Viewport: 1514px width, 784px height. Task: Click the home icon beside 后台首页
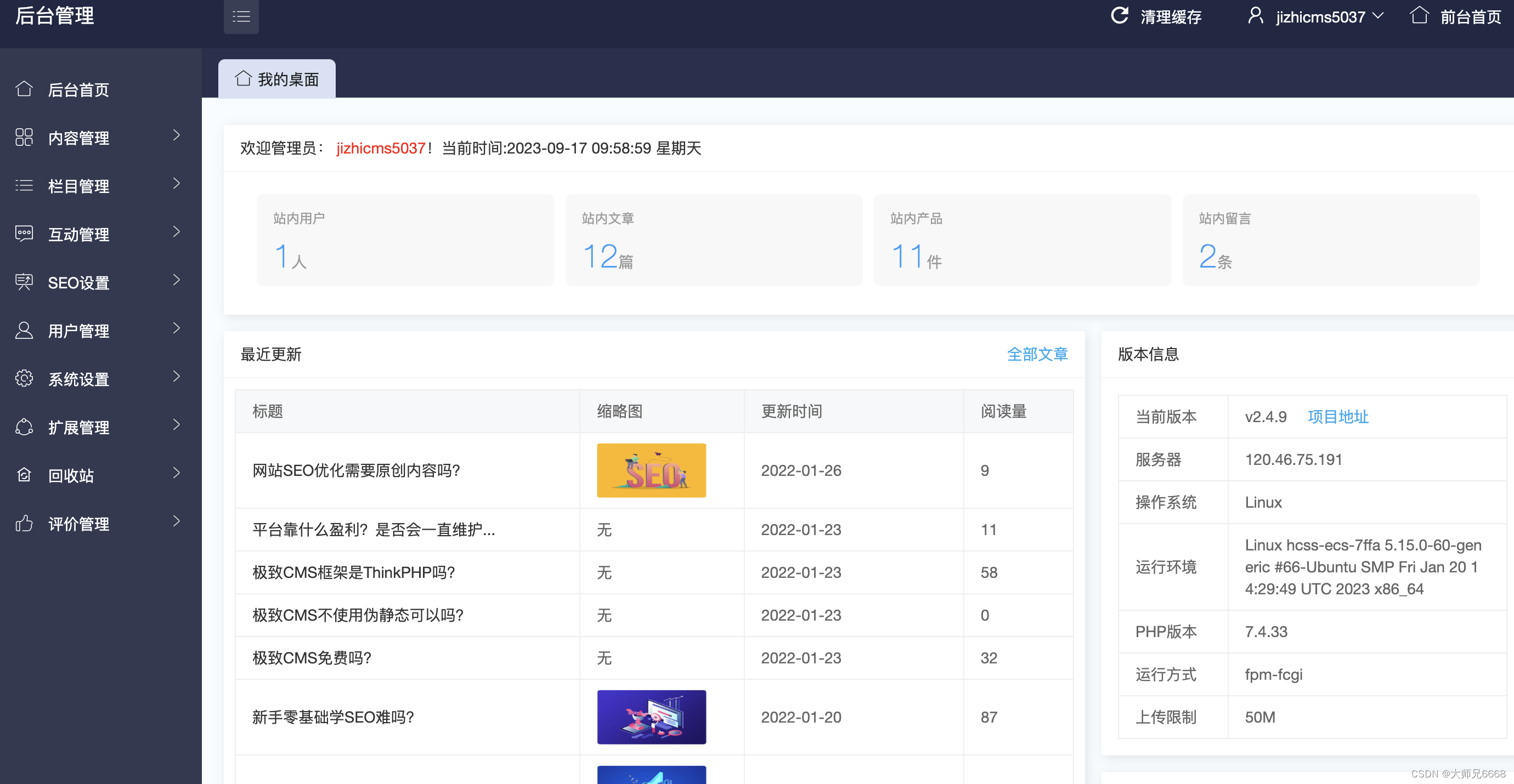pos(24,89)
